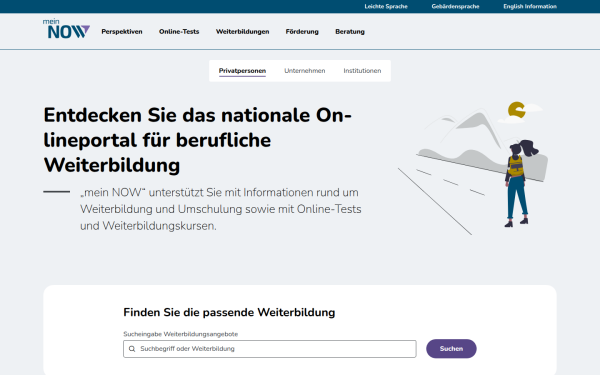The image size is (600, 375).
Task: Open the Förderung menu
Action: tap(302, 32)
